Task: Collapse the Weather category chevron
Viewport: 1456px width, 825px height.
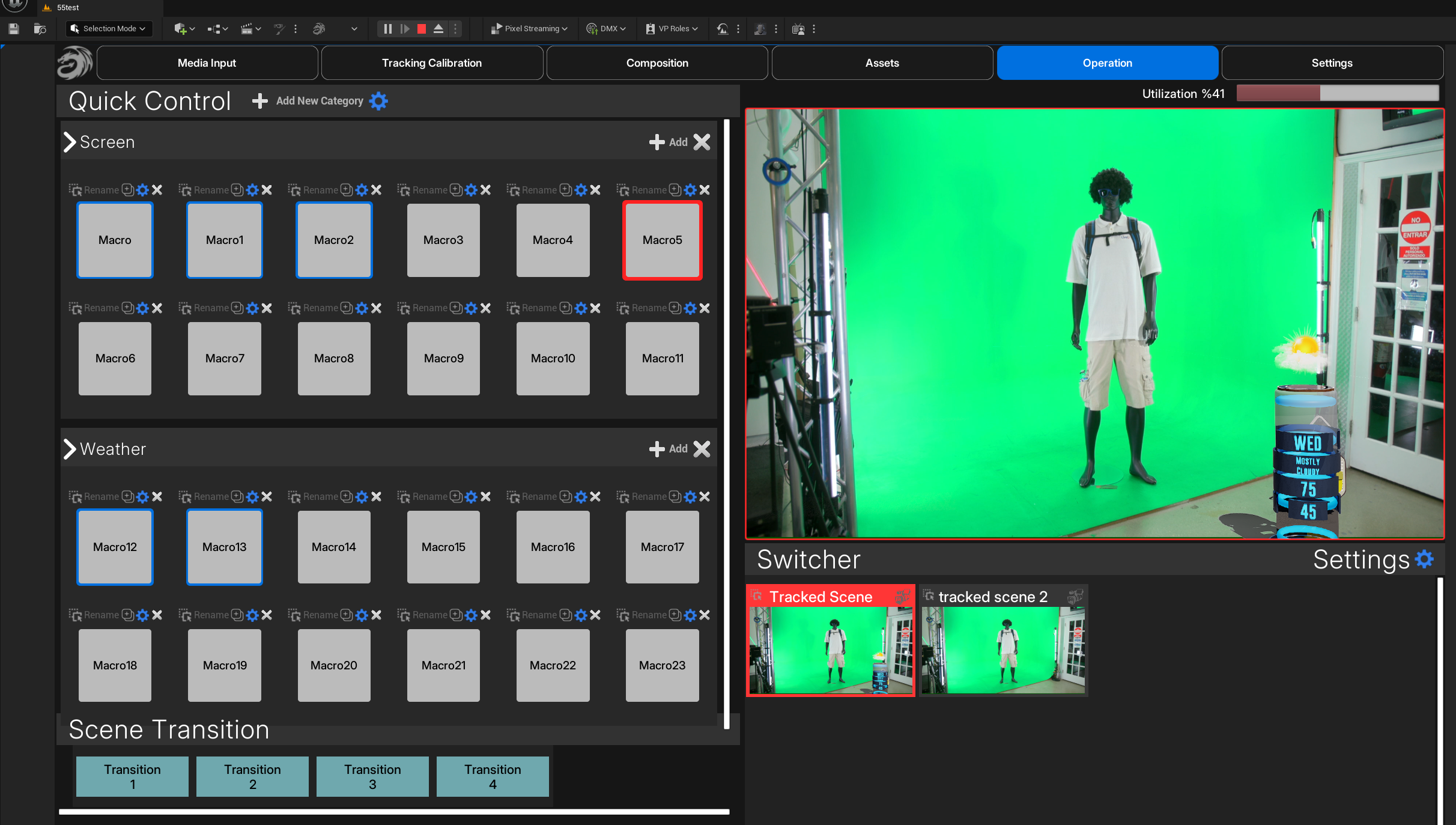Action: coord(70,449)
